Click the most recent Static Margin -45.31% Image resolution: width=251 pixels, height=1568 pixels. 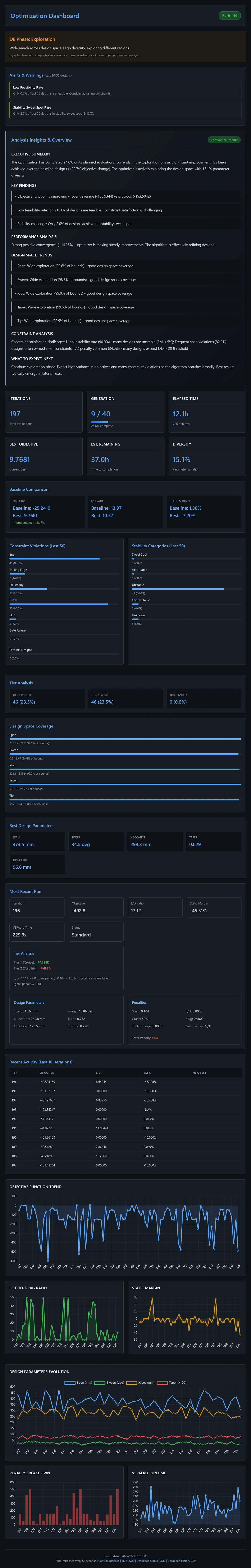click(198, 911)
